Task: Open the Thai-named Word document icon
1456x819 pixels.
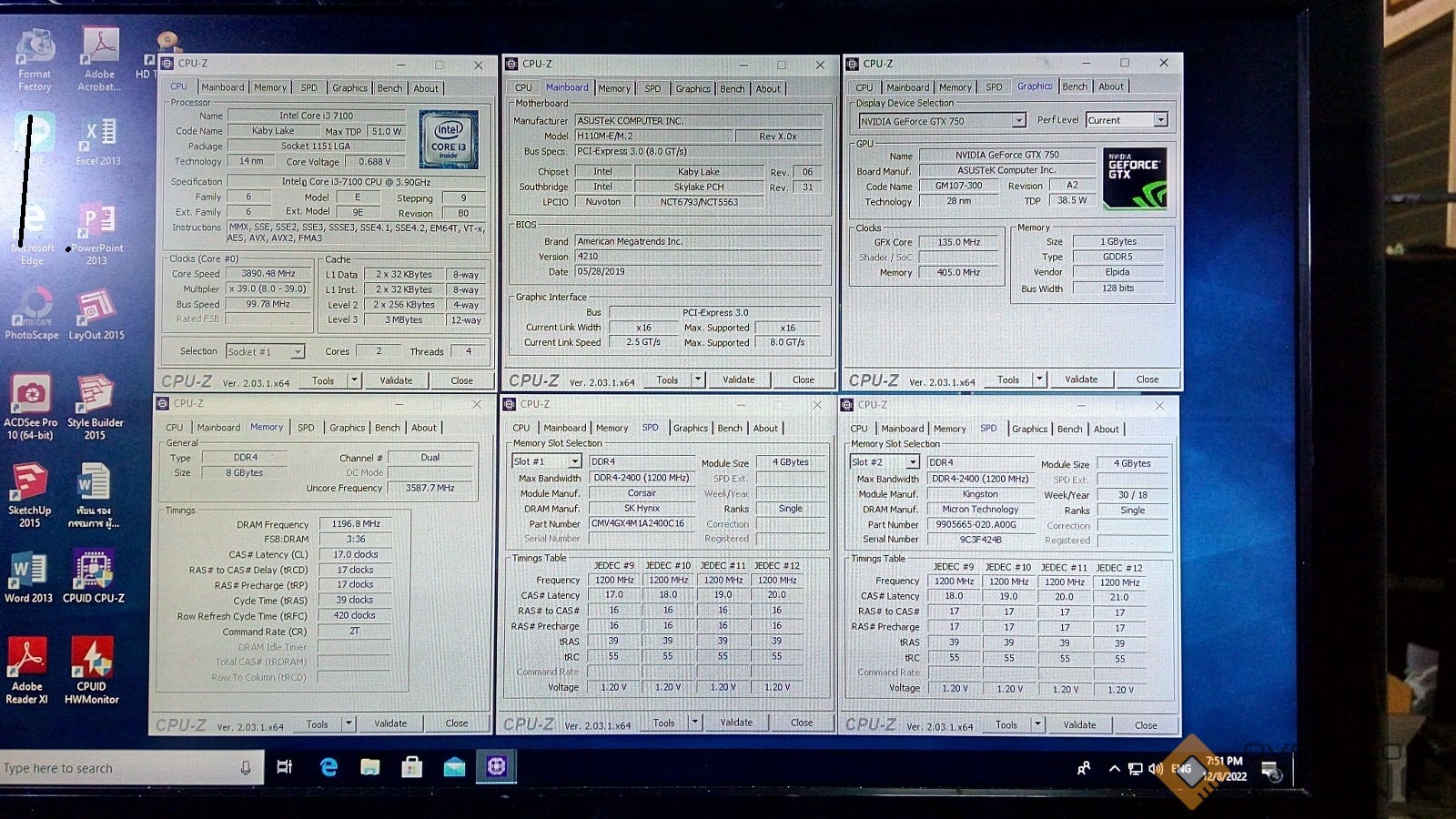Action: (x=94, y=496)
